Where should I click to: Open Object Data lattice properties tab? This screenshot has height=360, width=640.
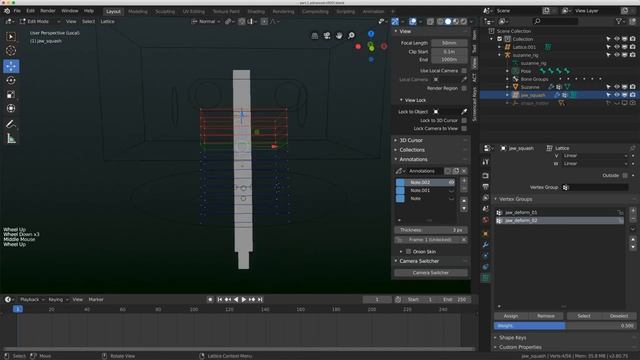coord(485,278)
